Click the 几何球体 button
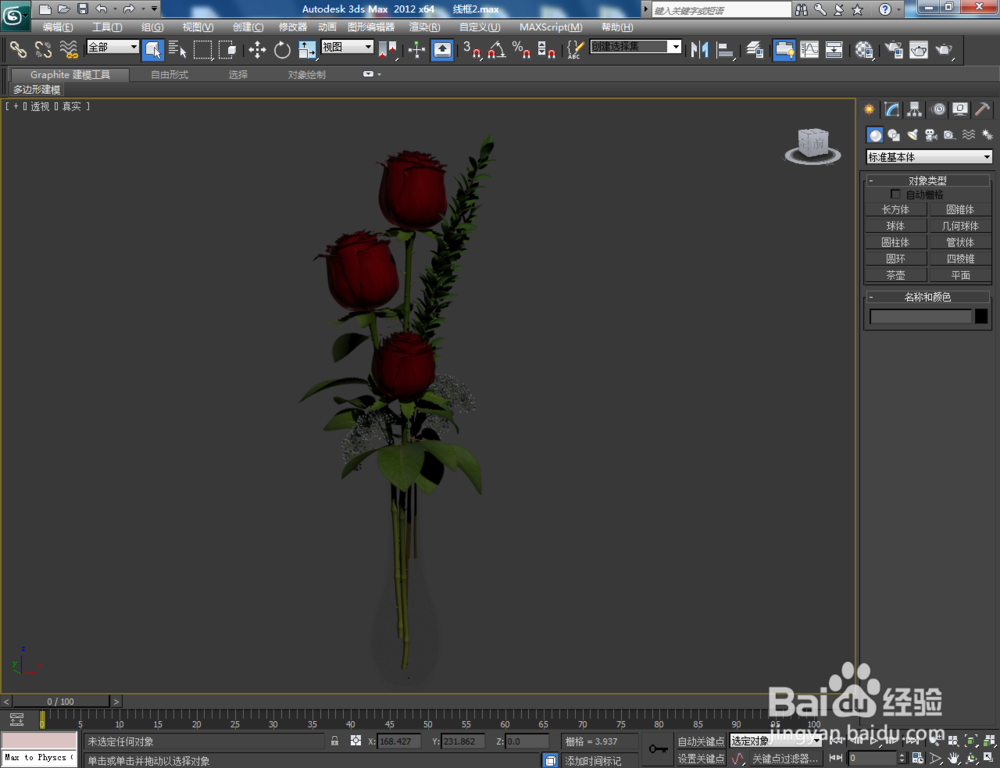This screenshot has height=768, width=1000. tap(960, 226)
